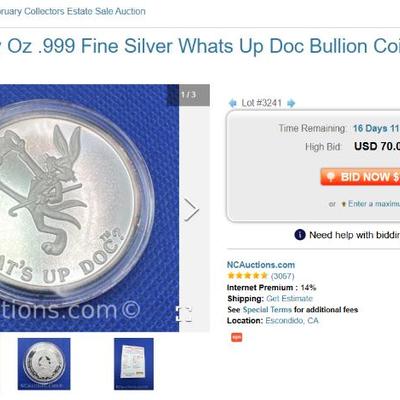Image resolution: width=400 pixels, height=400 pixels.
Task: Open Special Terms link
Action: (x=267, y=310)
